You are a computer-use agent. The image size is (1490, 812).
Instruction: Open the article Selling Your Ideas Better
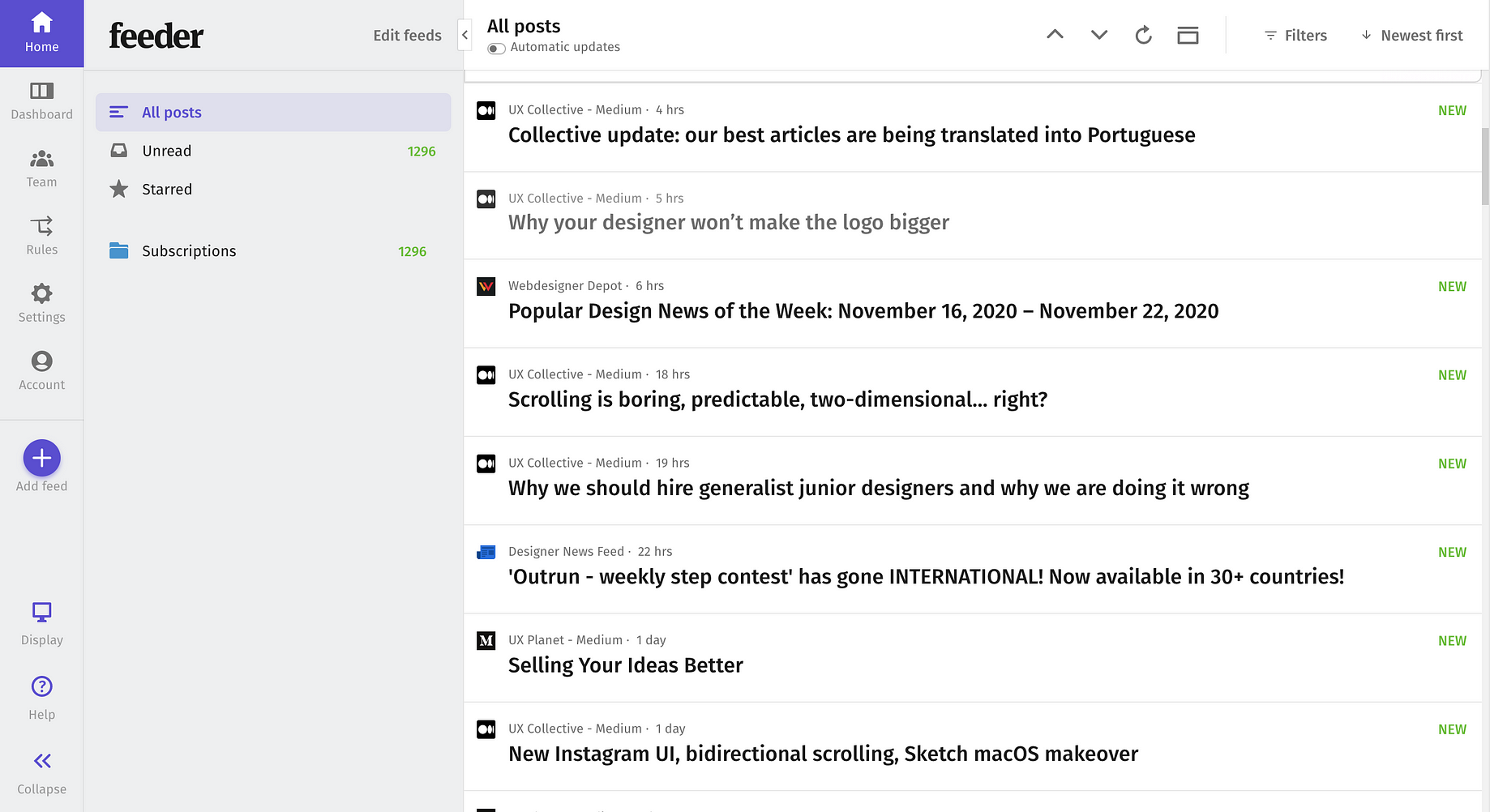625,665
